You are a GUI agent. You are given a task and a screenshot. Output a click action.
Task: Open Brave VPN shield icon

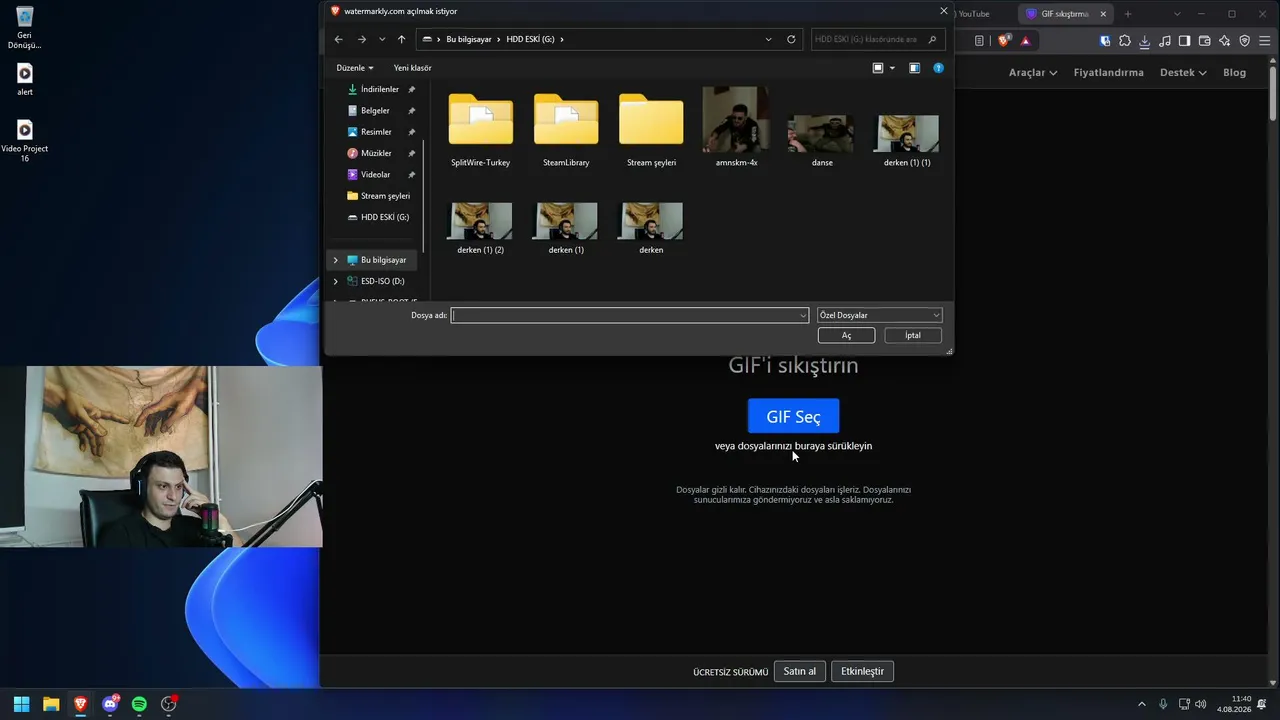point(1244,41)
